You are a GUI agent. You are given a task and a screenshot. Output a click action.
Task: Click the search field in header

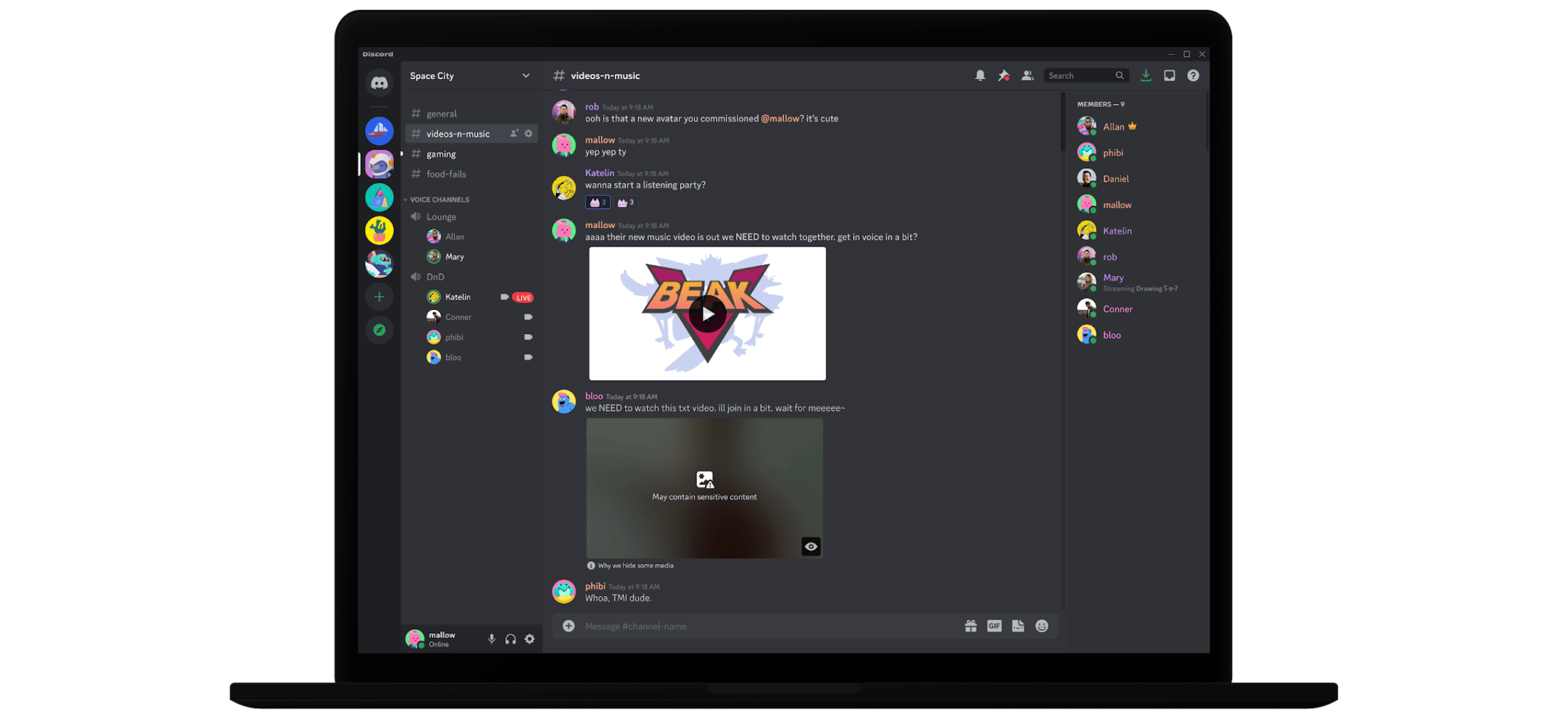point(1086,76)
